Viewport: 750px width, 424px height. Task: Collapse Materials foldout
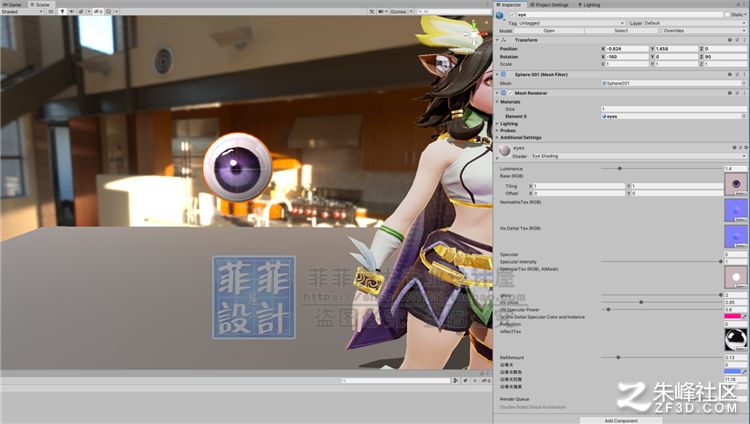pyautogui.click(x=497, y=102)
